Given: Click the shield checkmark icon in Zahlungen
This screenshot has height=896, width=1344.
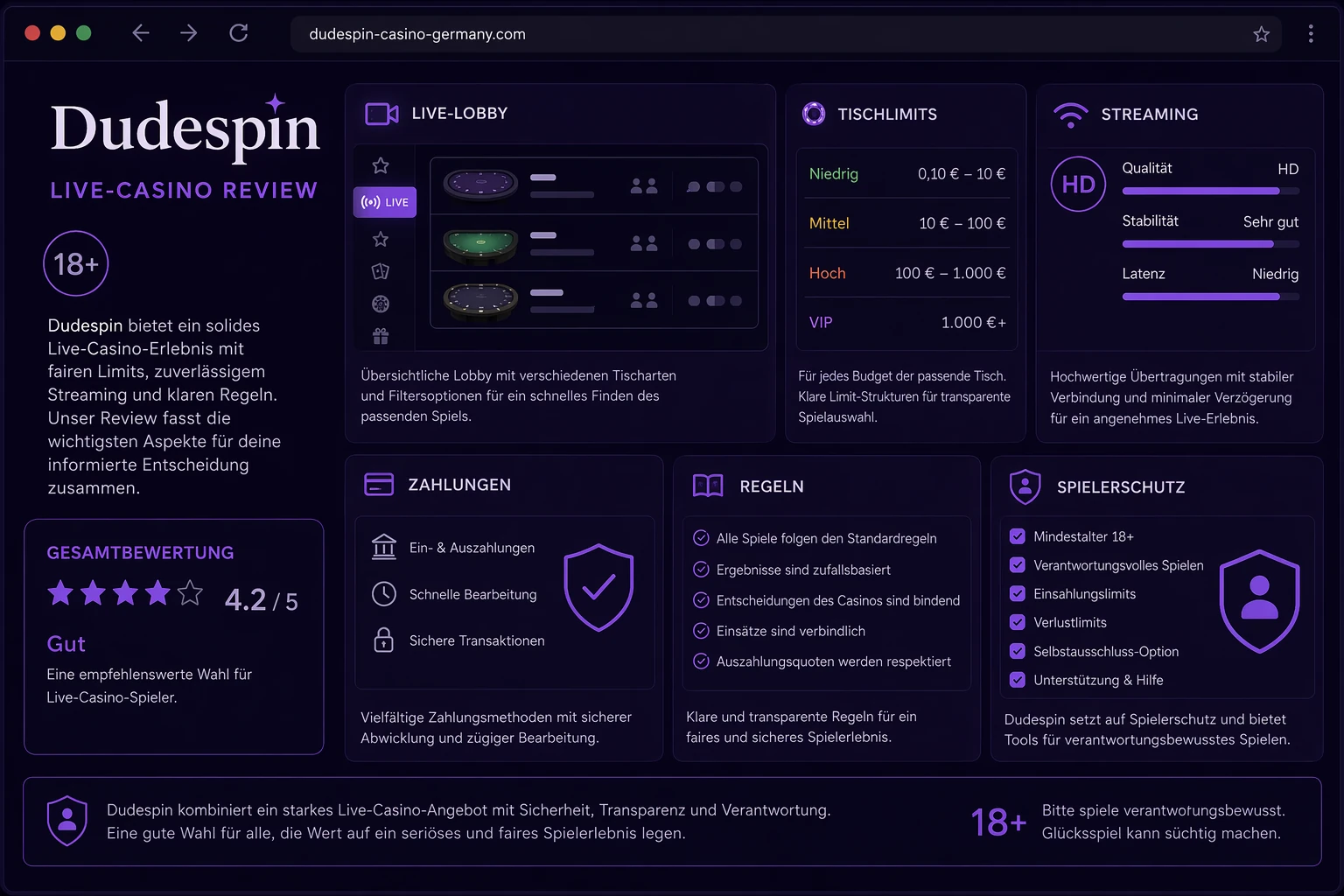Looking at the screenshot, I should tap(598, 588).
